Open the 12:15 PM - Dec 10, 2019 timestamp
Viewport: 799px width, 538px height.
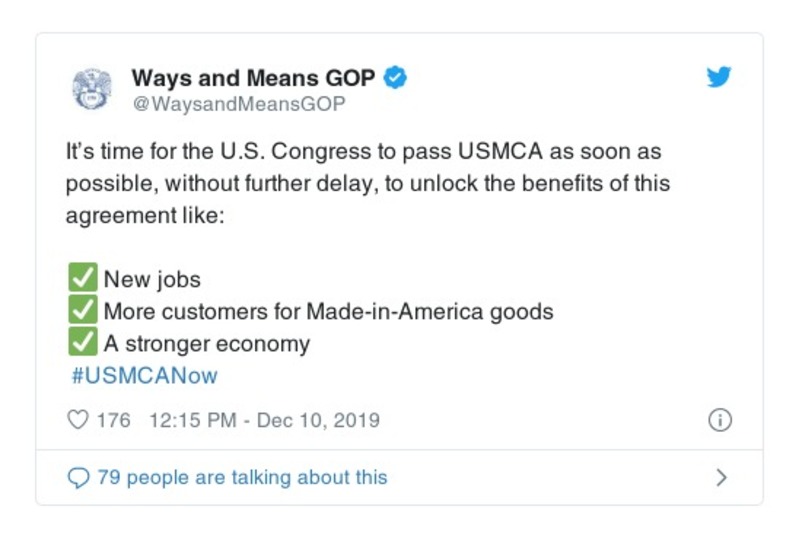(264, 420)
